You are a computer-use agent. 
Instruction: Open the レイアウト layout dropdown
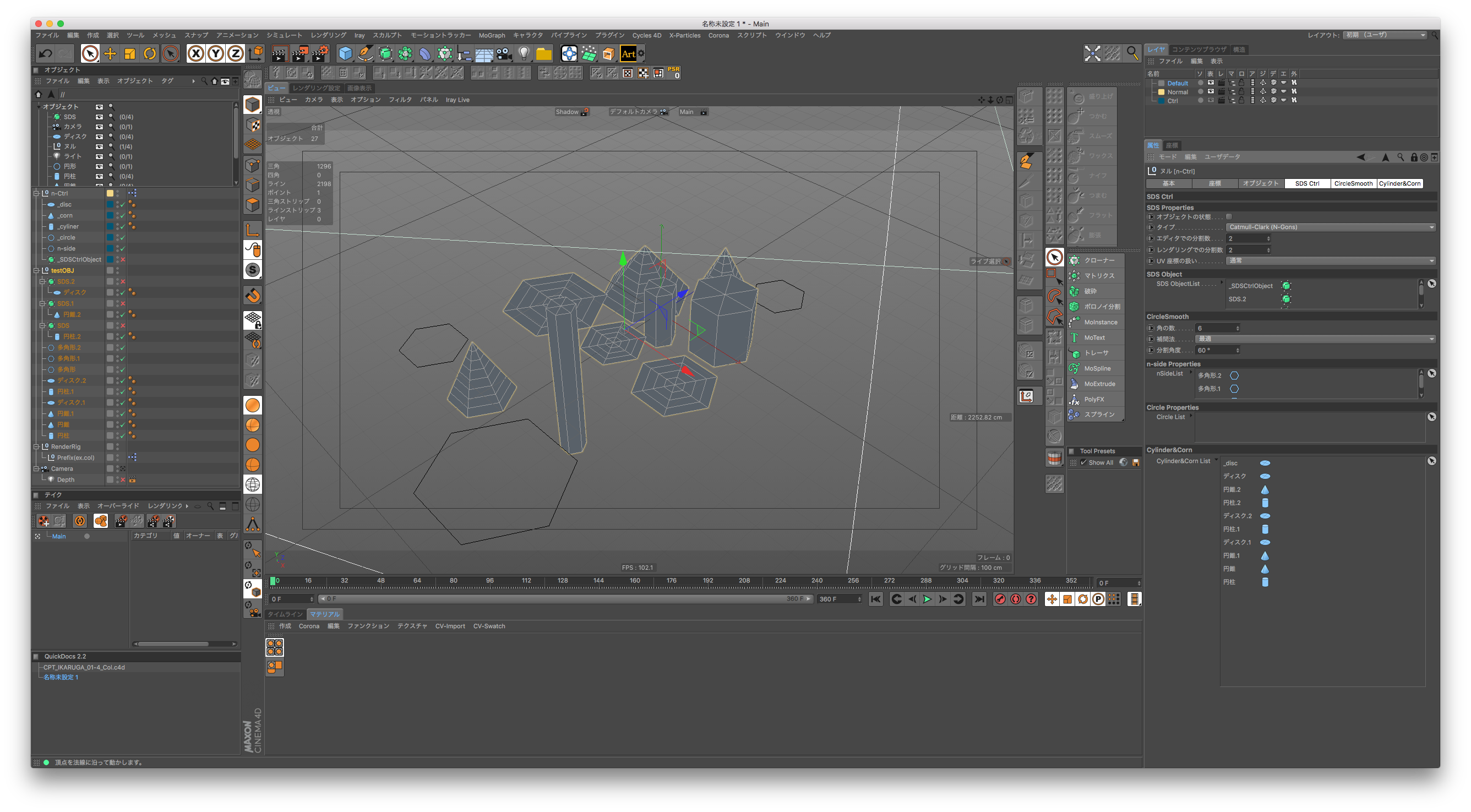coord(1386,35)
